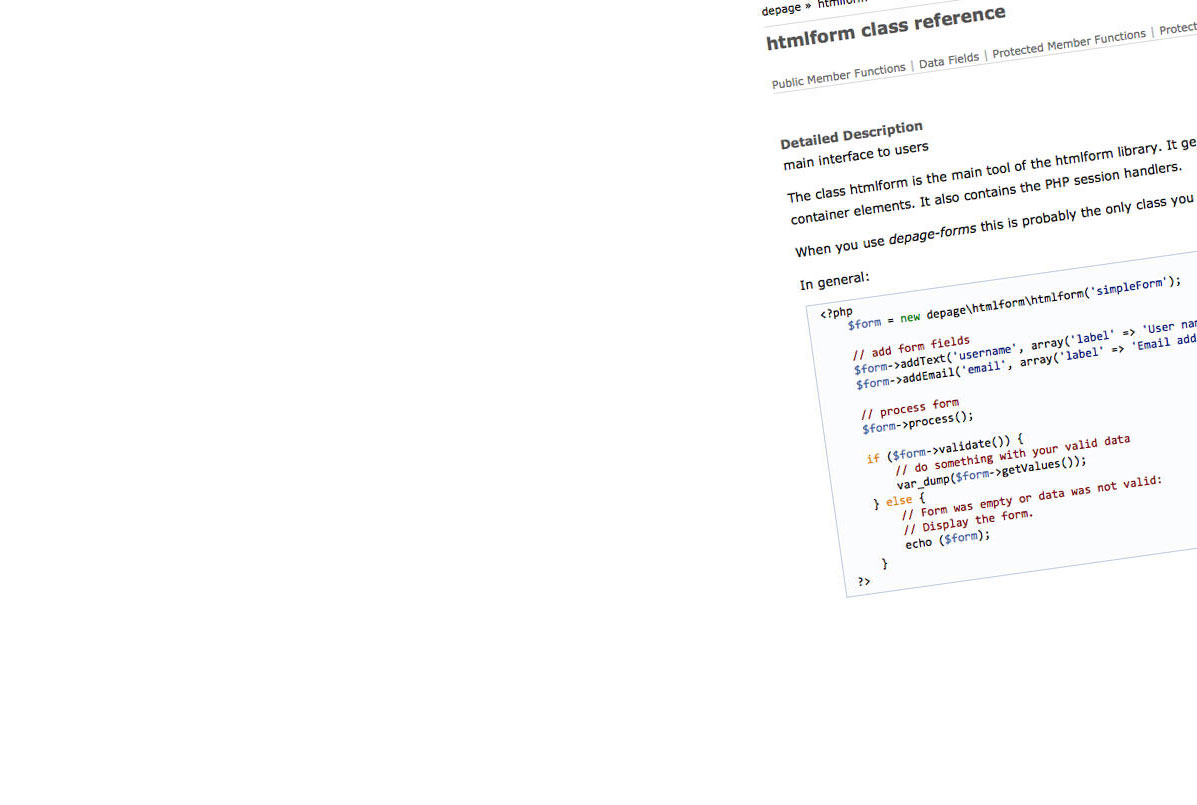
Task: Click the echo ($form) code line
Action: pyautogui.click(x=947, y=540)
